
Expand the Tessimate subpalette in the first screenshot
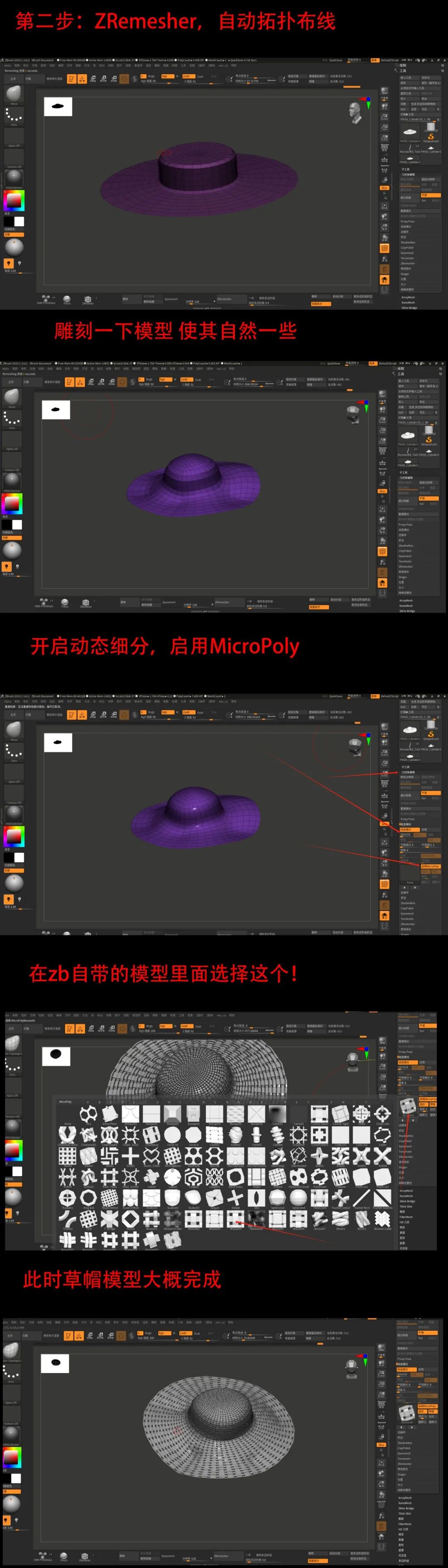(407, 258)
